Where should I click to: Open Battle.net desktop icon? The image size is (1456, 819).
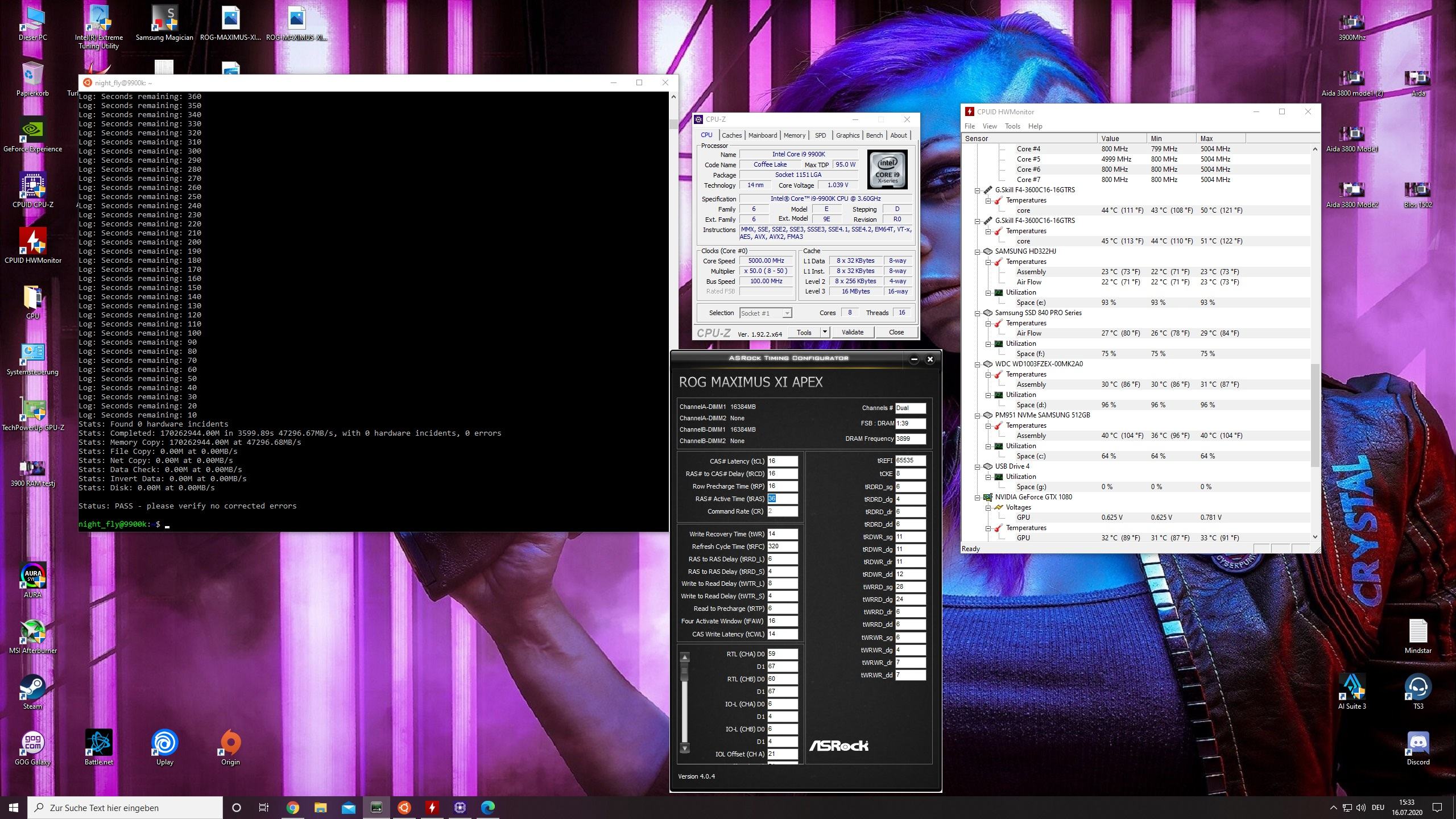[x=98, y=748]
